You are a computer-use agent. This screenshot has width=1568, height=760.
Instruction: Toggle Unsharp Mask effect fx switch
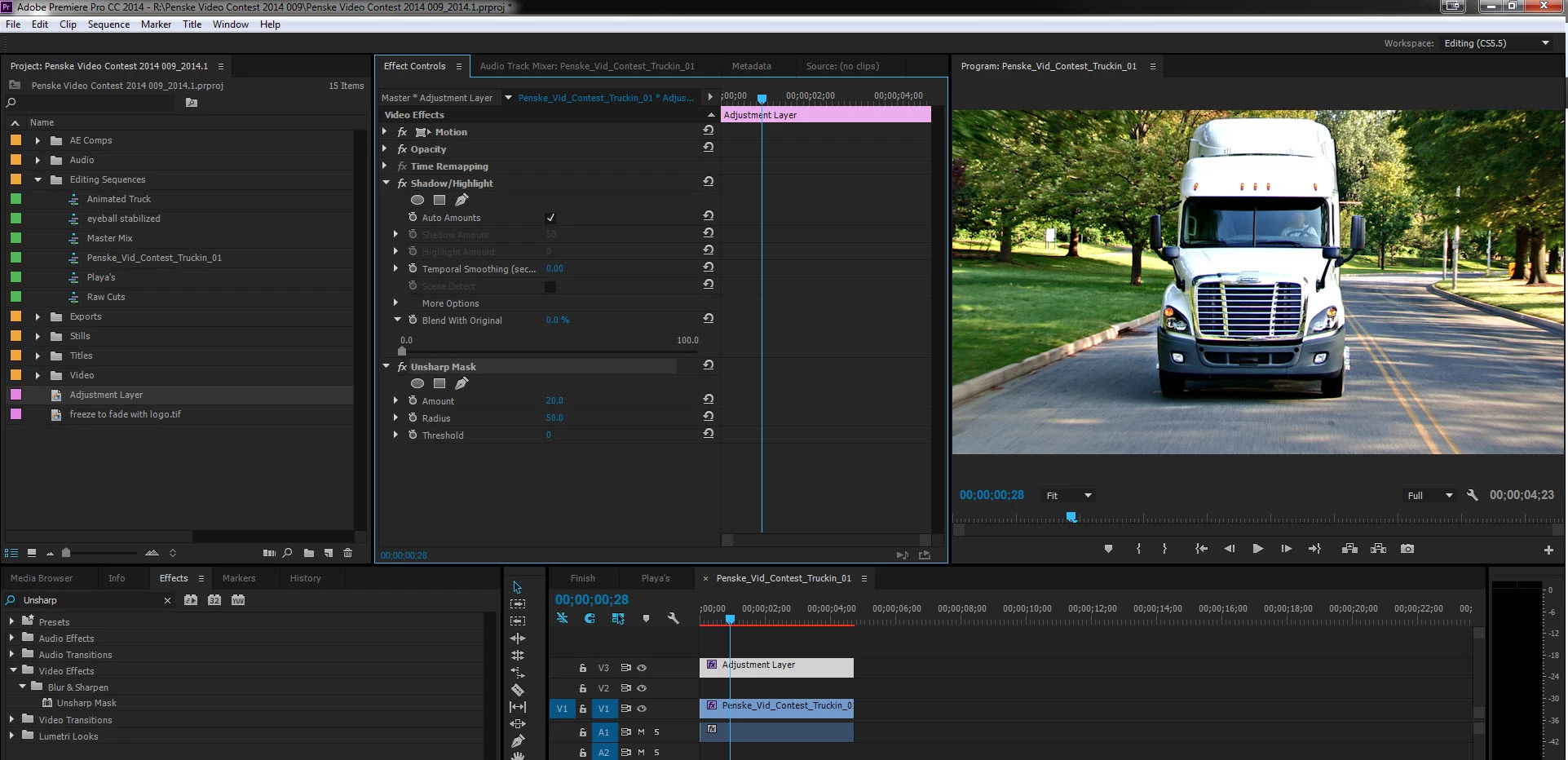point(402,367)
